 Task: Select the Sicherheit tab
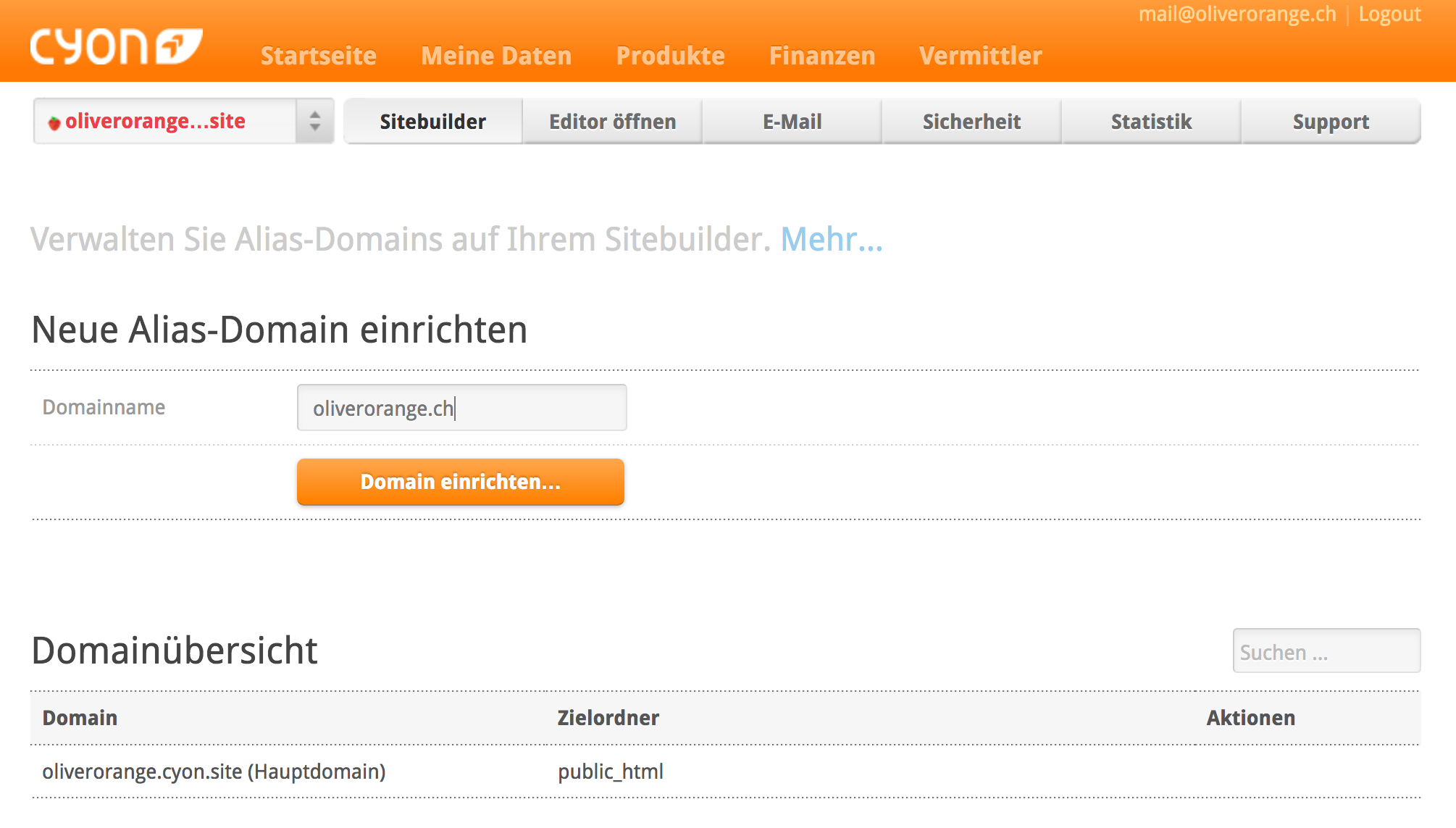[971, 122]
